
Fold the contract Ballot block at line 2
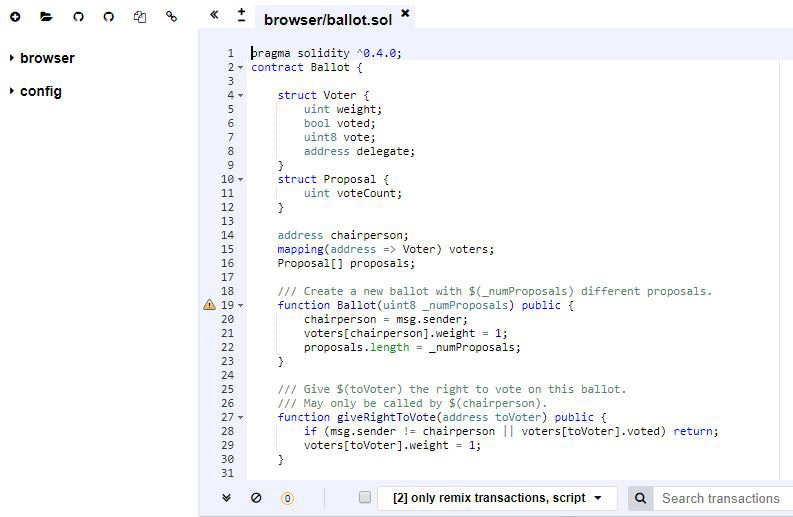click(x=241, y=68)
